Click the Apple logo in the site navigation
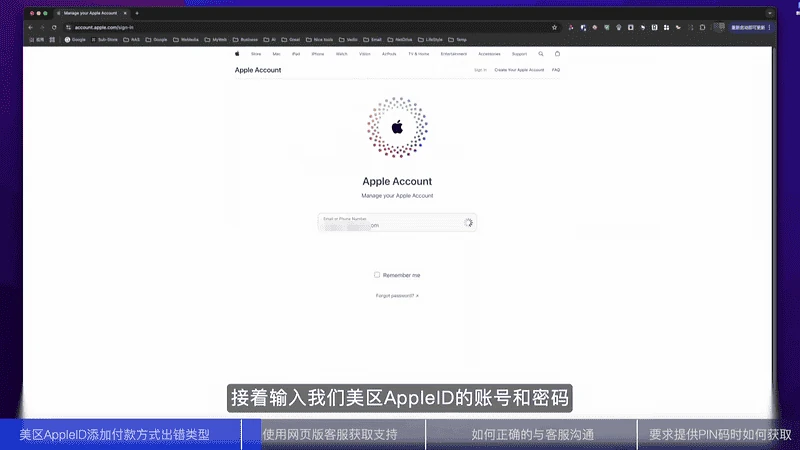Viewport: 800px width, 450px height. 237,54
